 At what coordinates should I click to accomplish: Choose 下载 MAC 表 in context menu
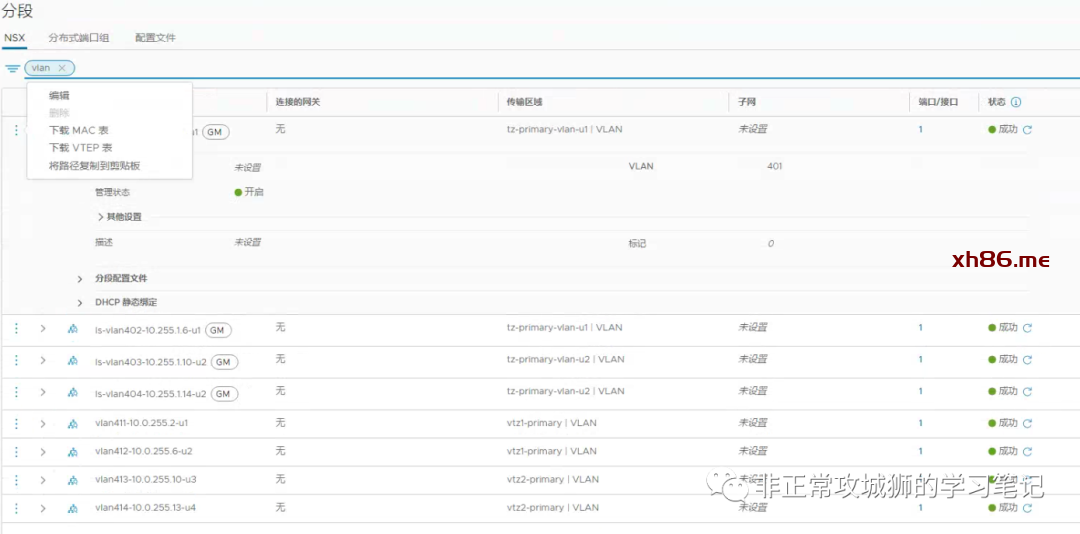pyautogui.click(x=79, y=130)
